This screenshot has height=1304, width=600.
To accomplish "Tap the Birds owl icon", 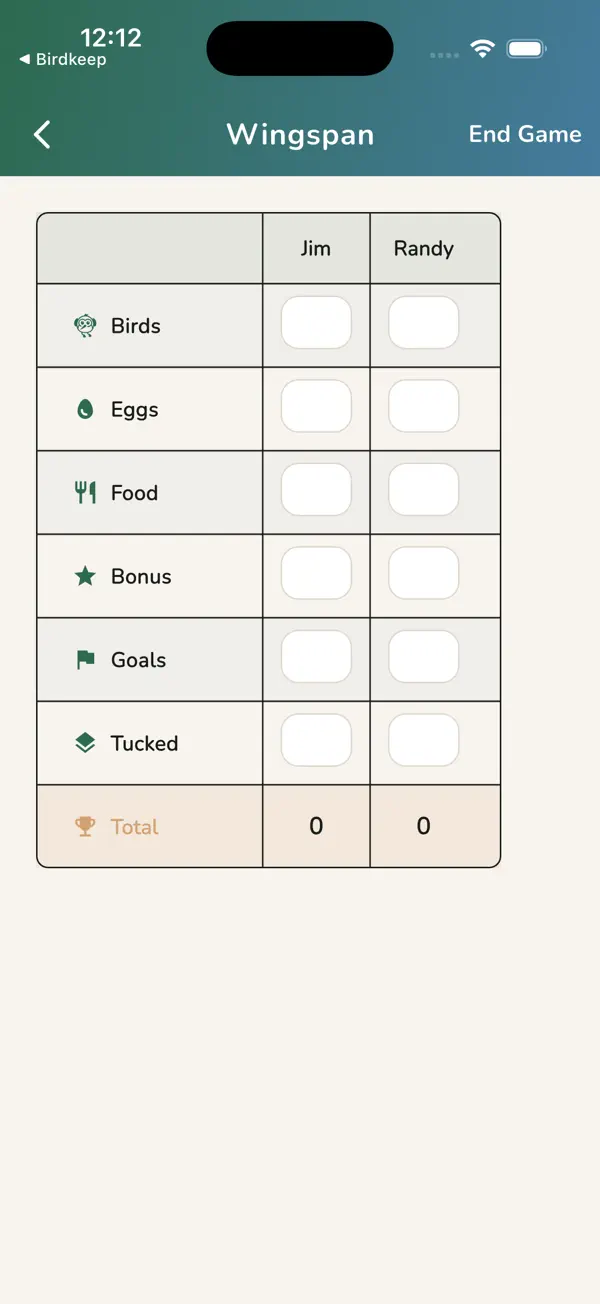I will pyautogui.click(x=85, y=326).
